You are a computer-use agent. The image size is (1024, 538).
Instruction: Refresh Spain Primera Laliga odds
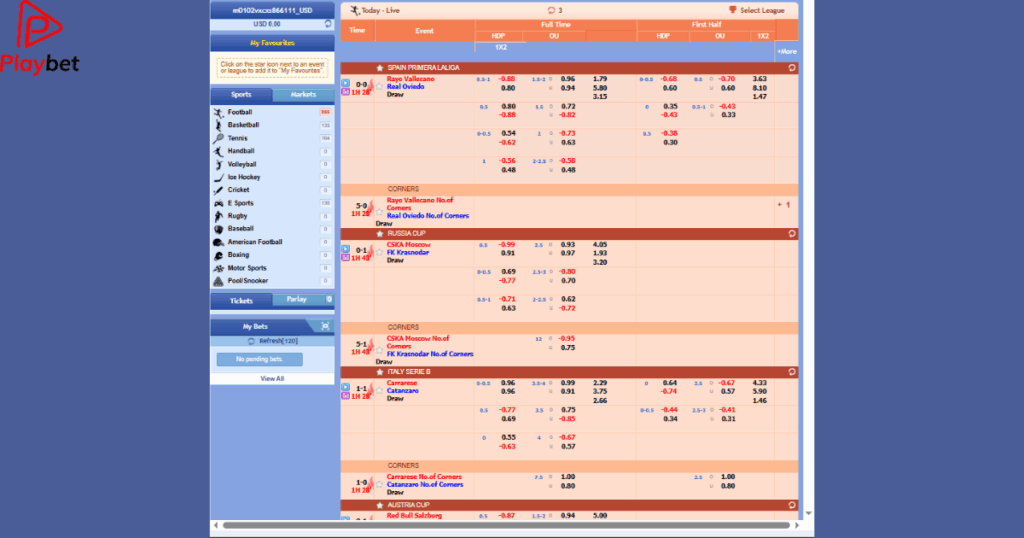pyautogui.click(x=792, y=68)
